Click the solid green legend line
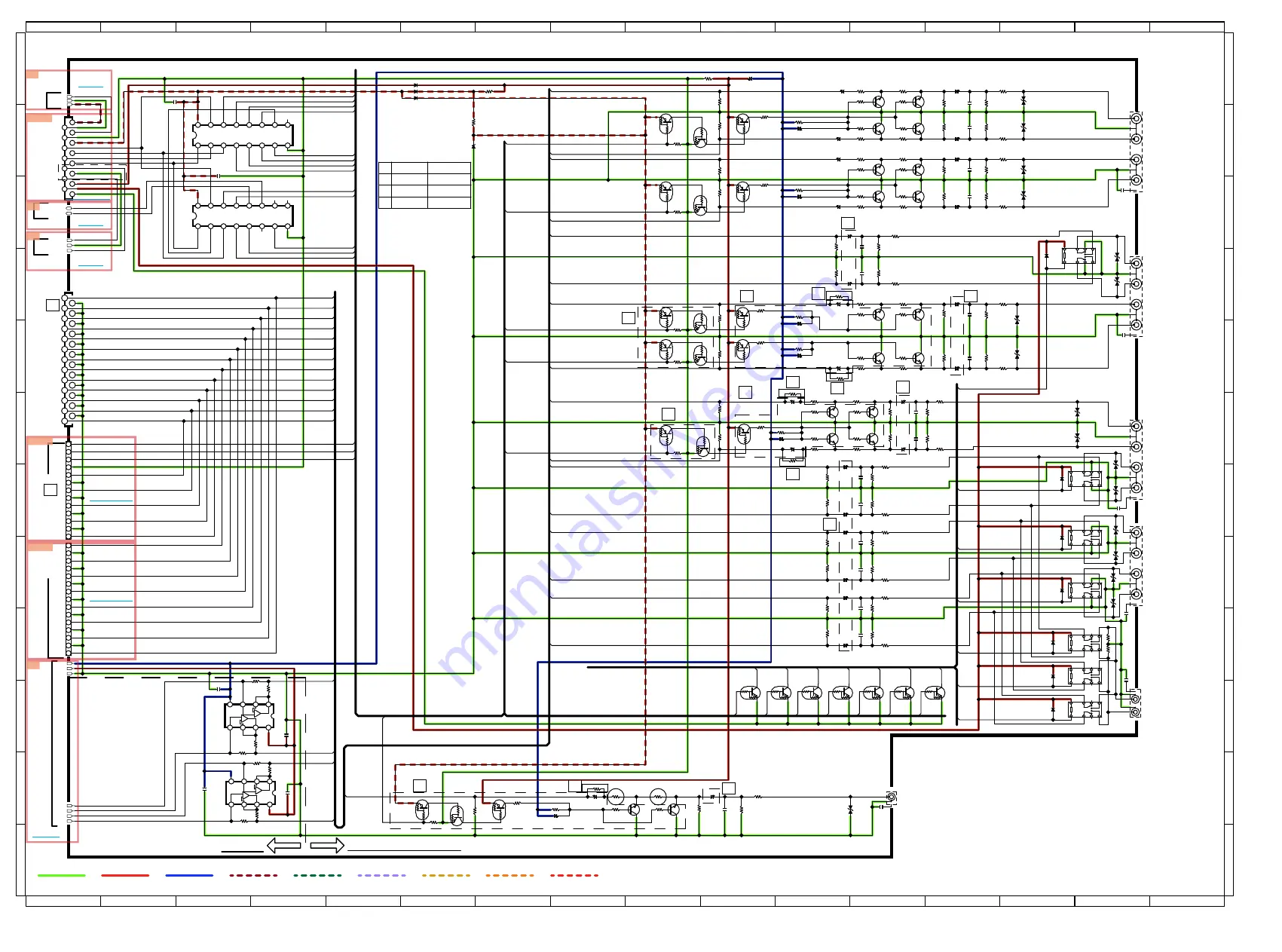The height and width of the screenshot is (952, 1282). coord(62,875)
